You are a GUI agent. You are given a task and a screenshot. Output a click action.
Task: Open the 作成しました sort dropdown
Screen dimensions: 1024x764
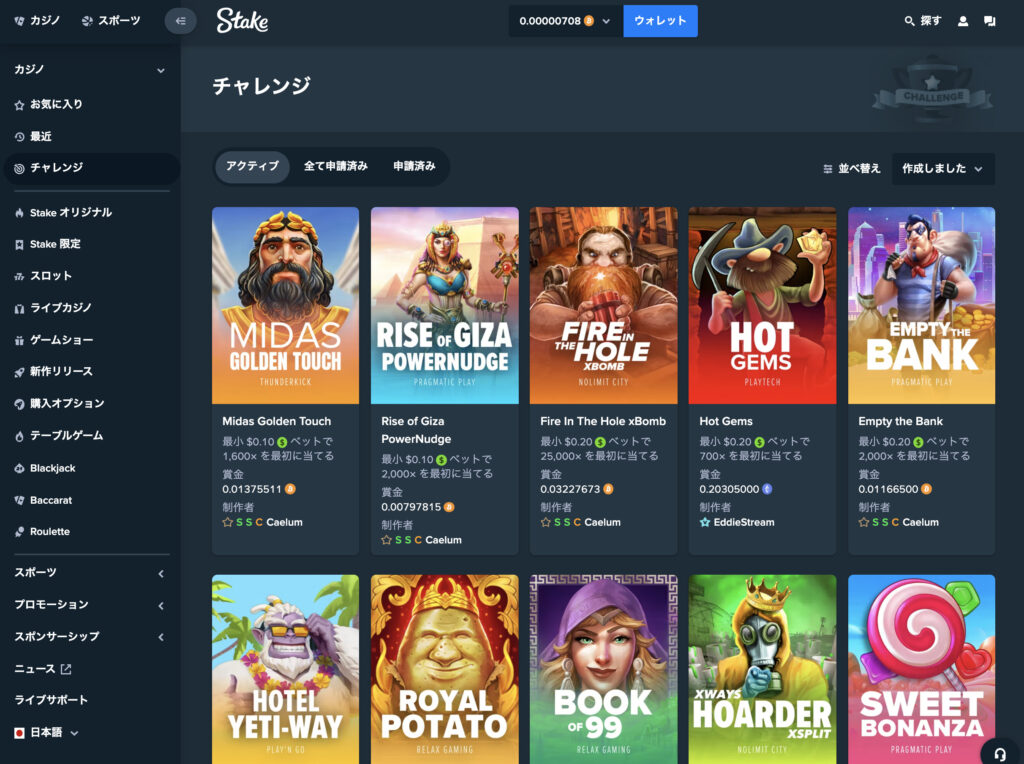[x=943, y=168]
